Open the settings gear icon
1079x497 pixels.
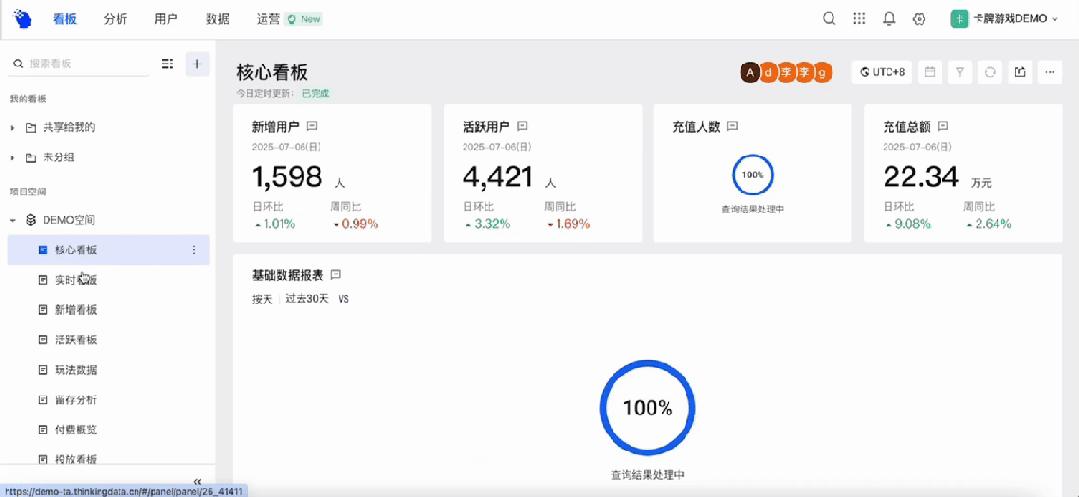(x=919, y=19)
